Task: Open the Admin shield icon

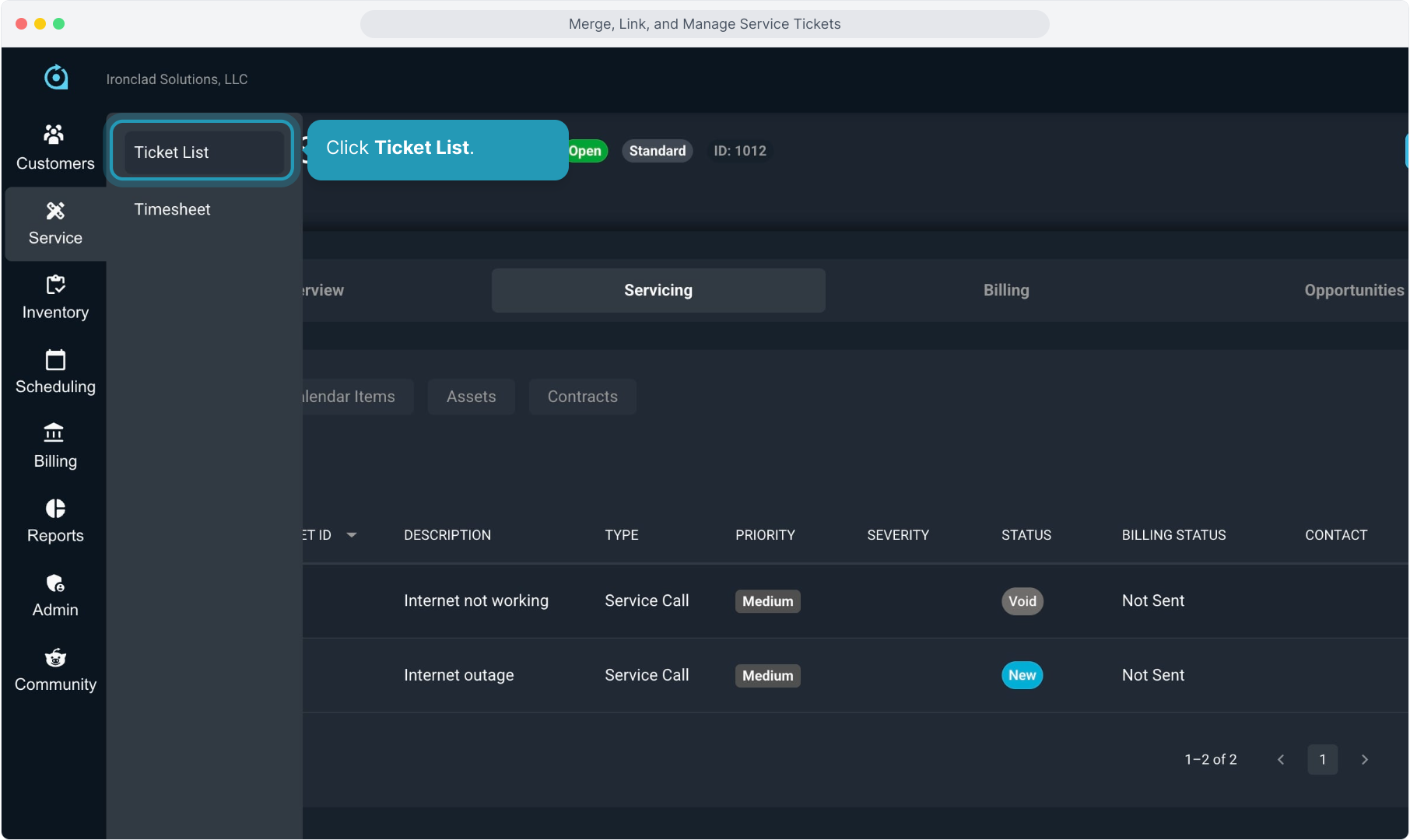Action: click(54, 583)
